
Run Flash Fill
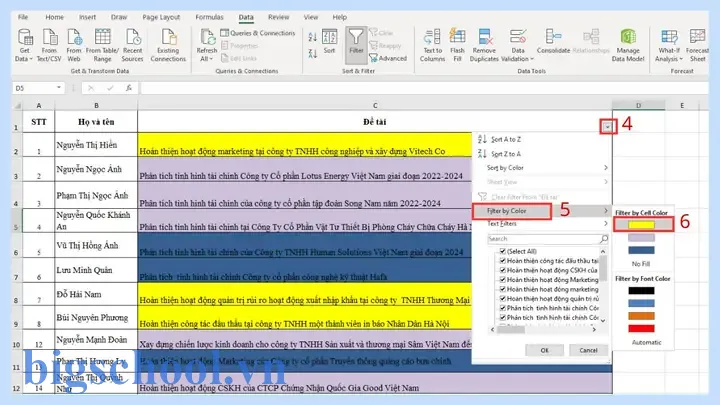tap(457, 45)
